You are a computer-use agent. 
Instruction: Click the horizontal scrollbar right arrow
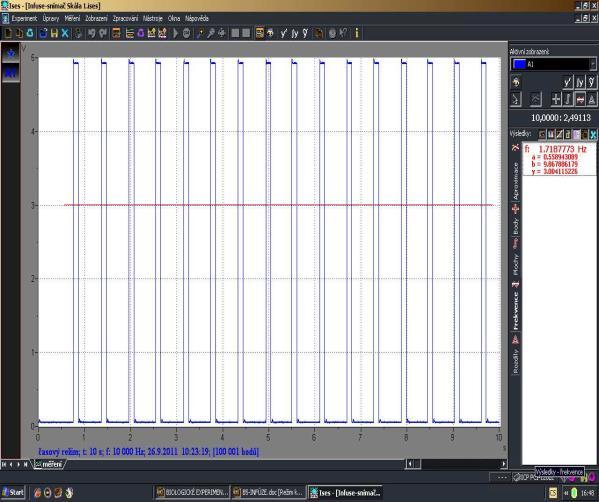(503, 464)
